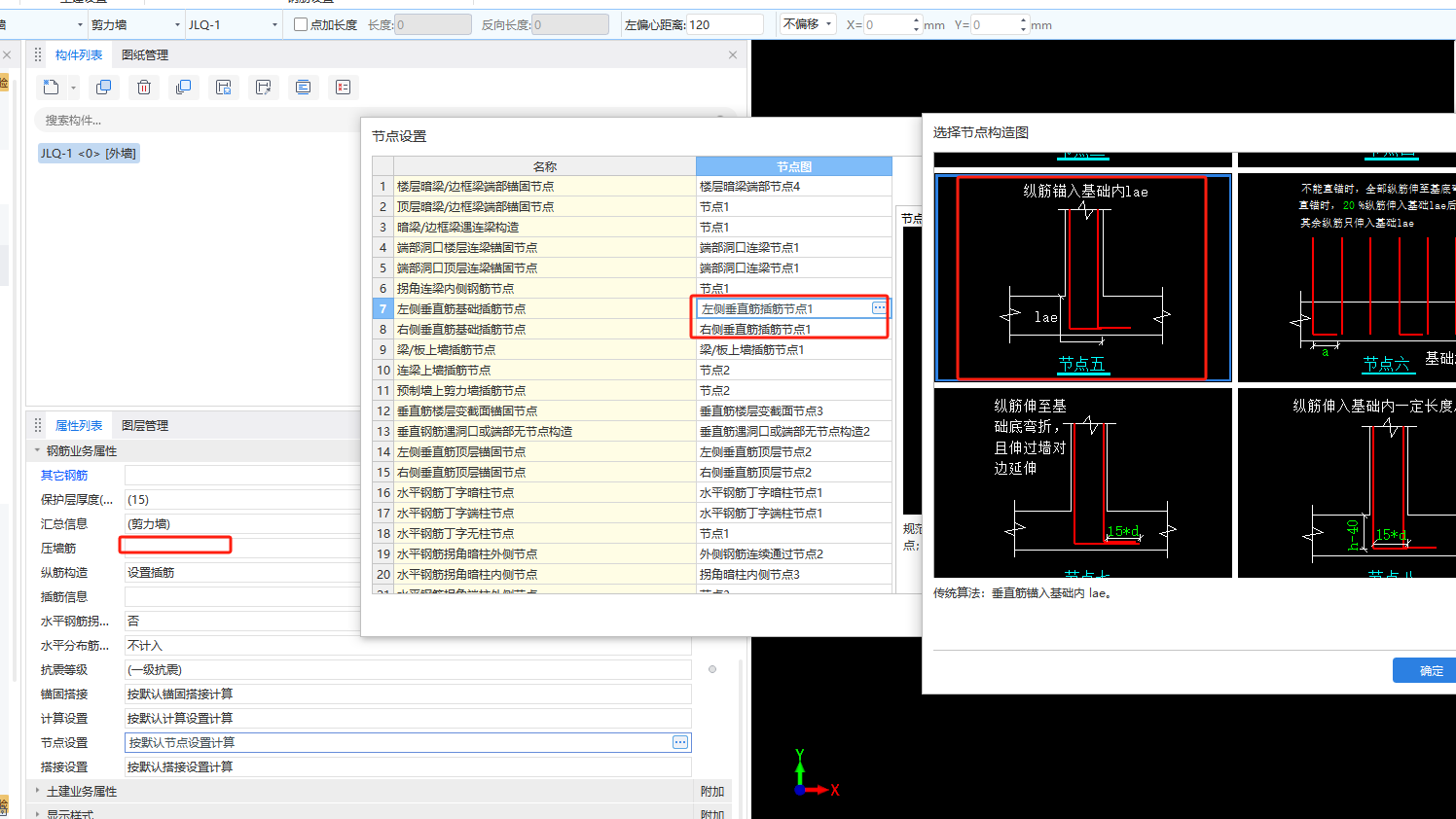
Task: Click the 梁/板上墙插筋节点1 cell
Action: 794,349
